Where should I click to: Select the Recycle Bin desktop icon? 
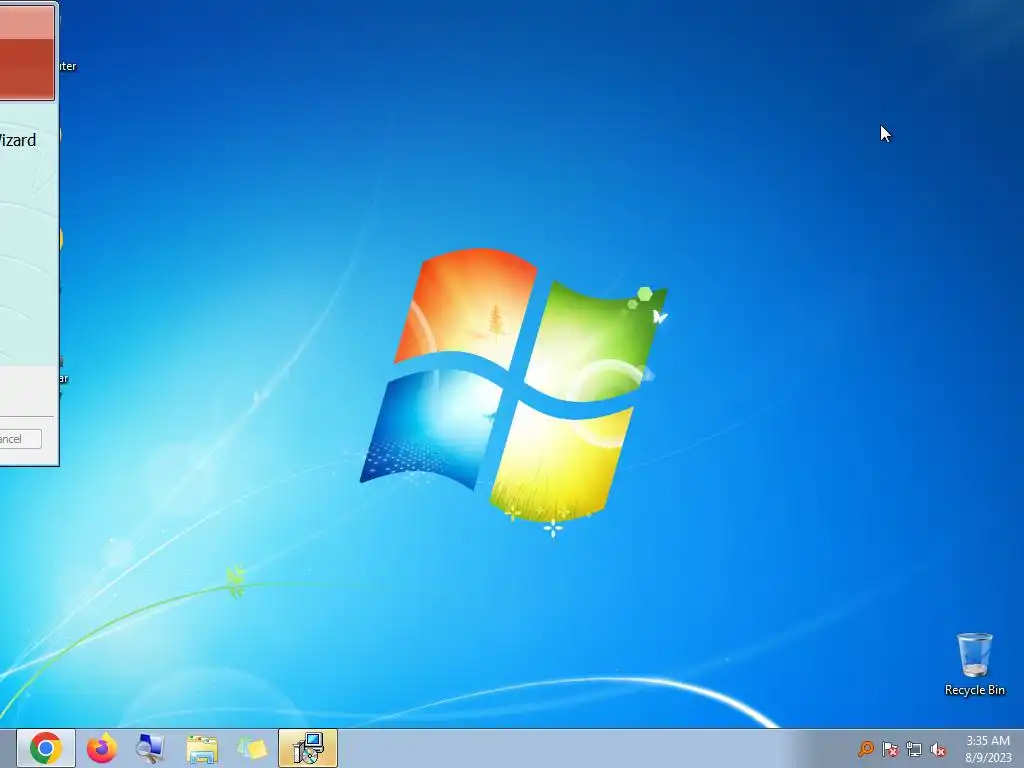pos(974,664)
